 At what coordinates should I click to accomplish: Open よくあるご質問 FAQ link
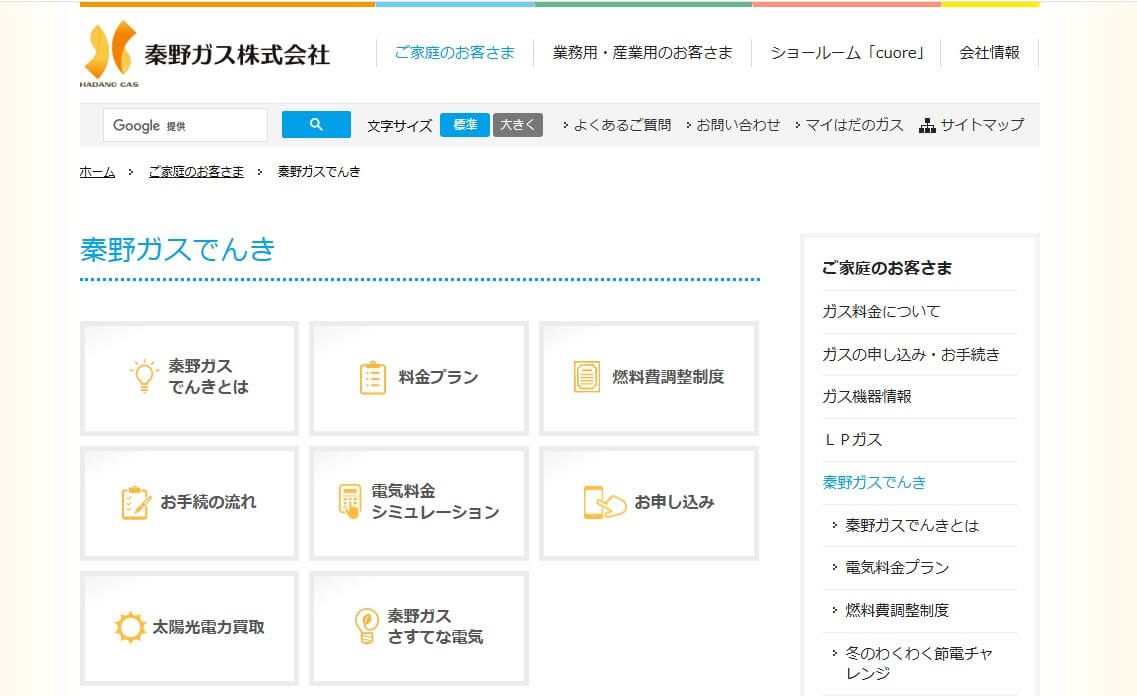coord(621,125)
